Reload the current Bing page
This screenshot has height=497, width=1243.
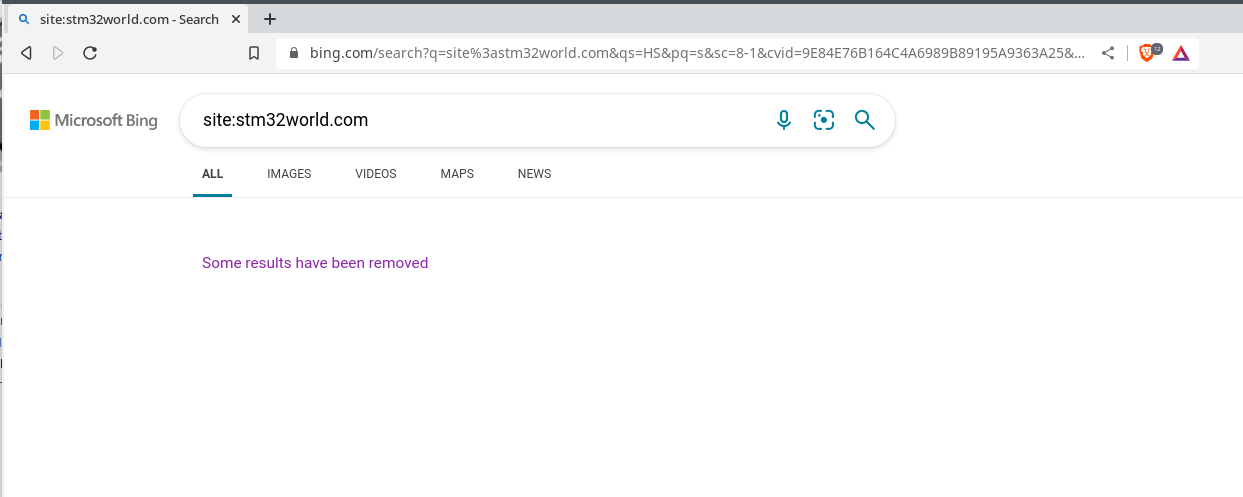pyautogui.click(x=90, y=53)
